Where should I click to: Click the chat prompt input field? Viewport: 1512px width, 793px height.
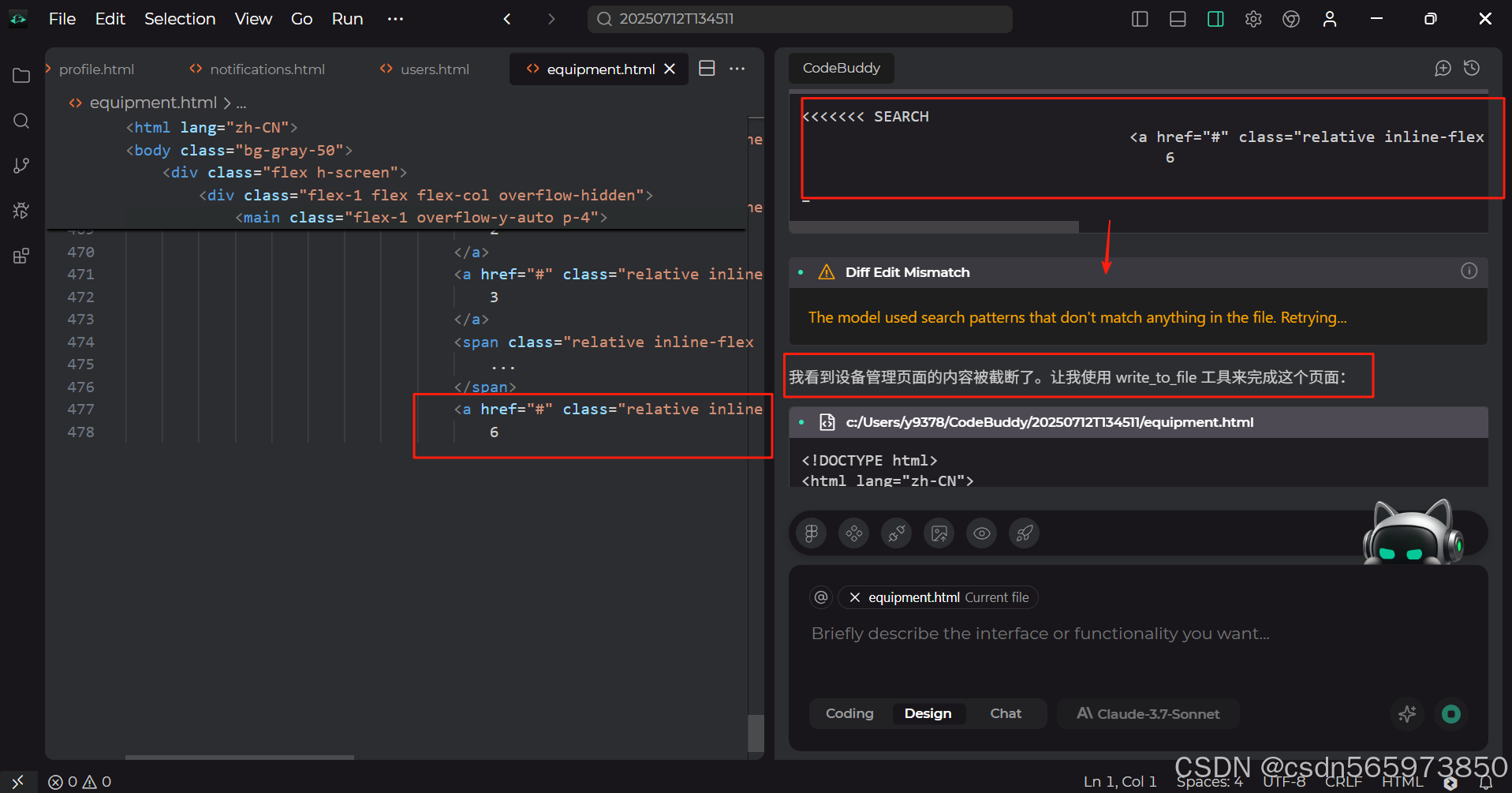point(1138,634)
